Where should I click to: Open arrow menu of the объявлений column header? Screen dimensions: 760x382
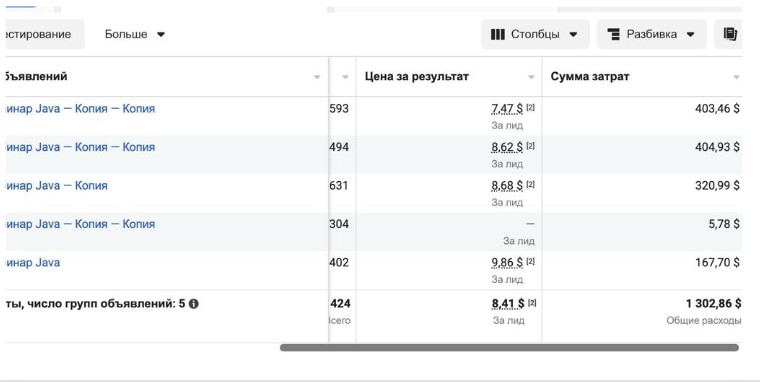coord(317,77)
